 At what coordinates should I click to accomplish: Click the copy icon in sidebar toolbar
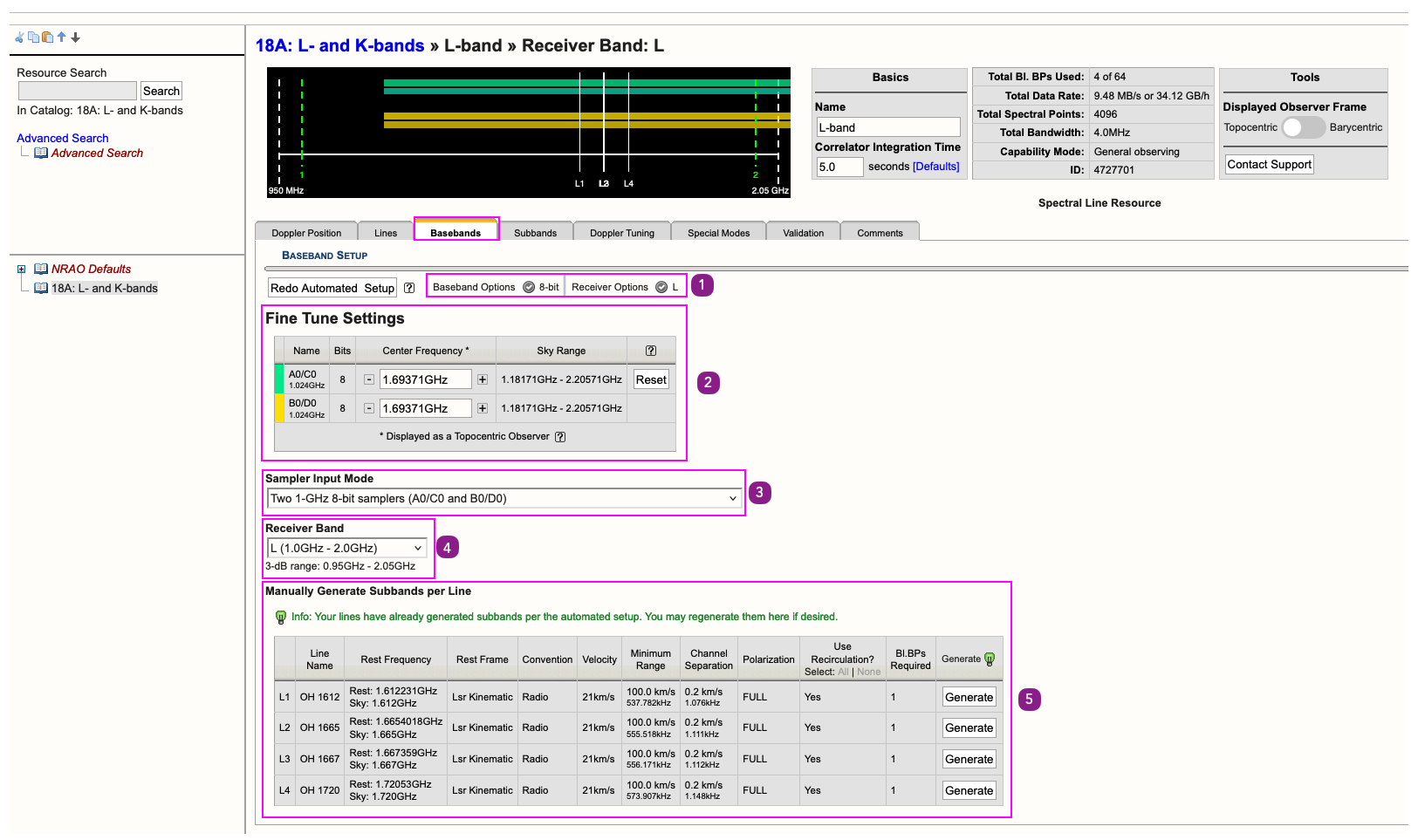click(33, 38)
